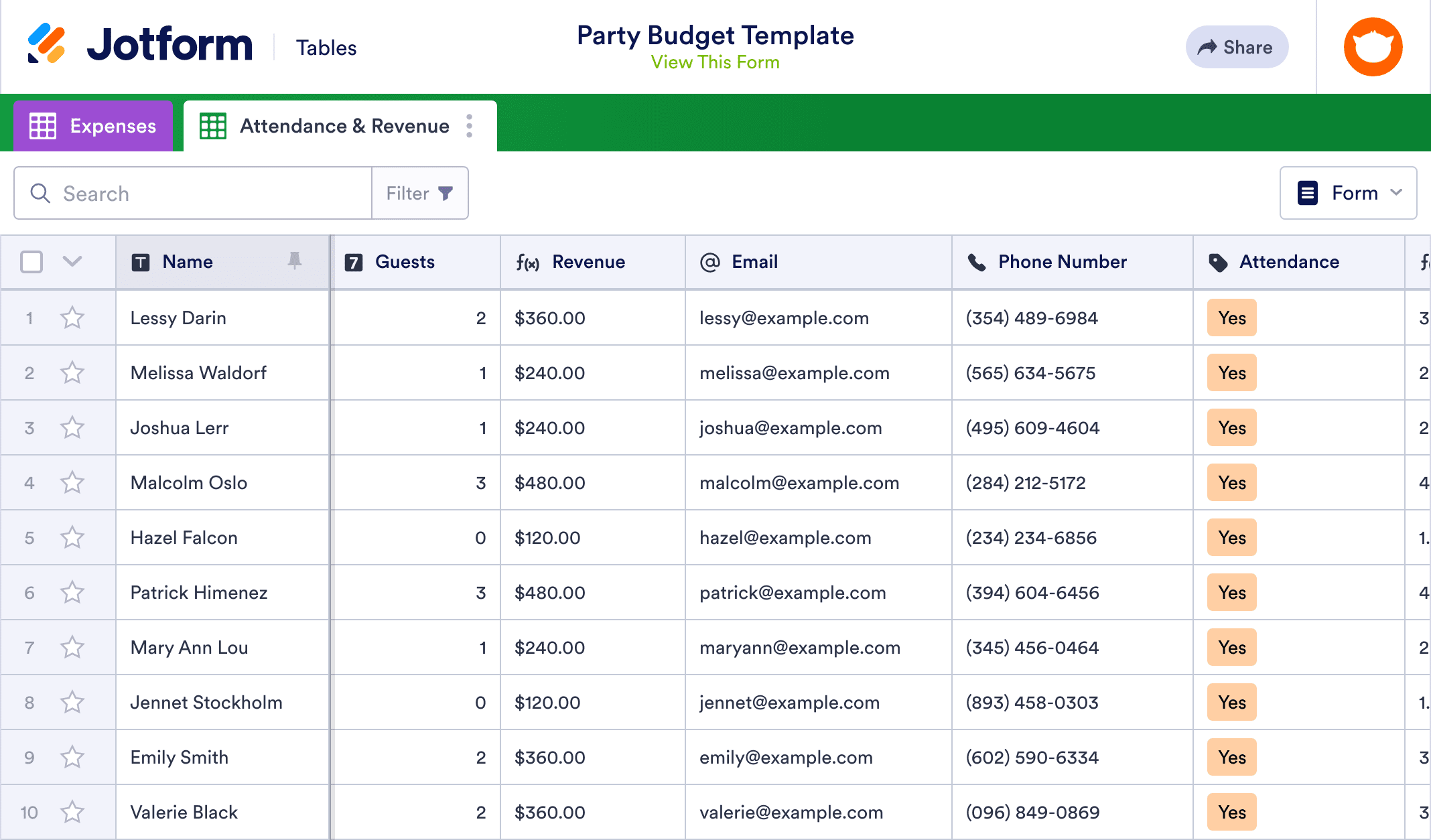This screenshot has height=840, width=1431.
Task: Click the Revenue column formula icon
Action: (x=528, y=263)
